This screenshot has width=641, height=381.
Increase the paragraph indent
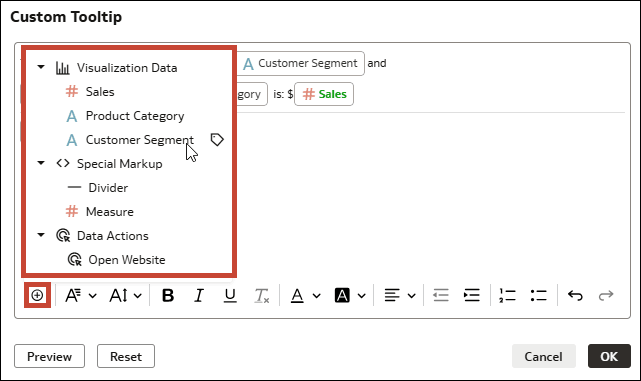coord(472,295)
